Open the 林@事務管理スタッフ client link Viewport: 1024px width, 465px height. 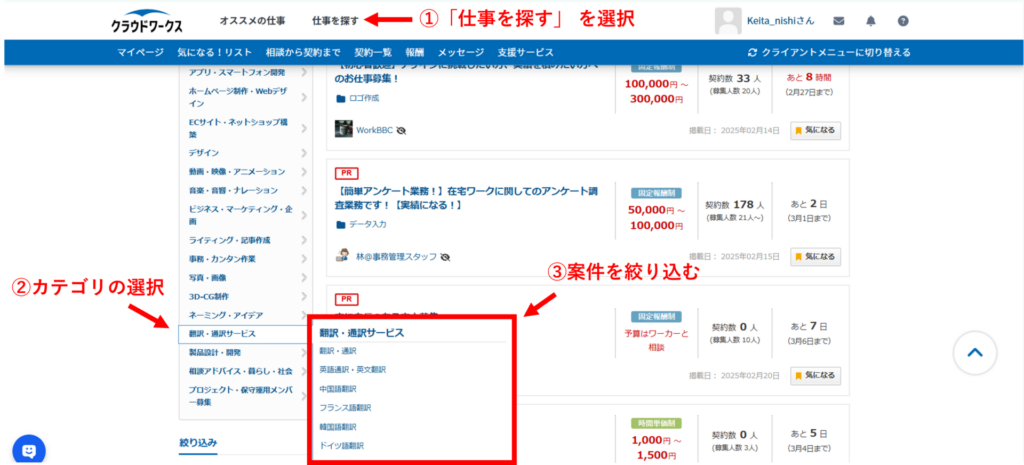coord(396,257)
